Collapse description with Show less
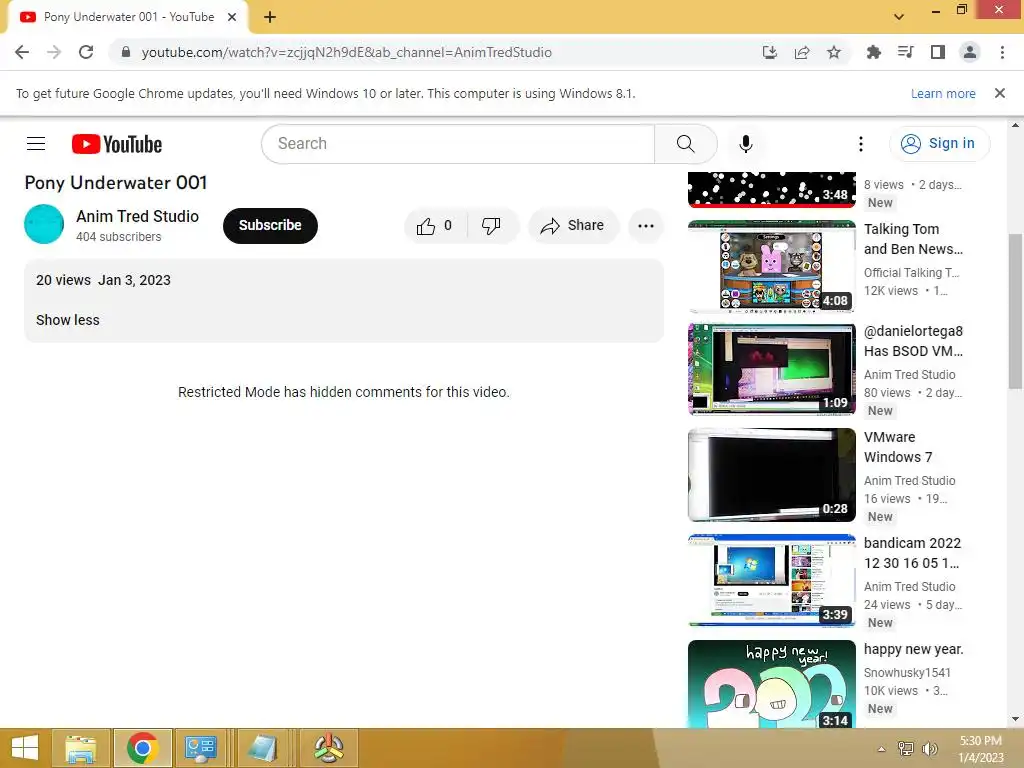The image size is (1024, 768). click(68, 320)
